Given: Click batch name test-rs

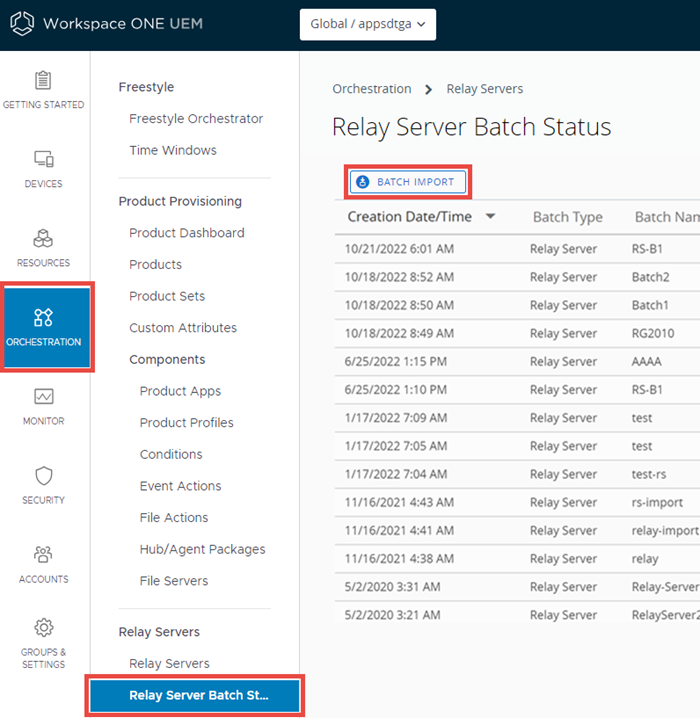Looking at the screenshot, I should 649,474.
